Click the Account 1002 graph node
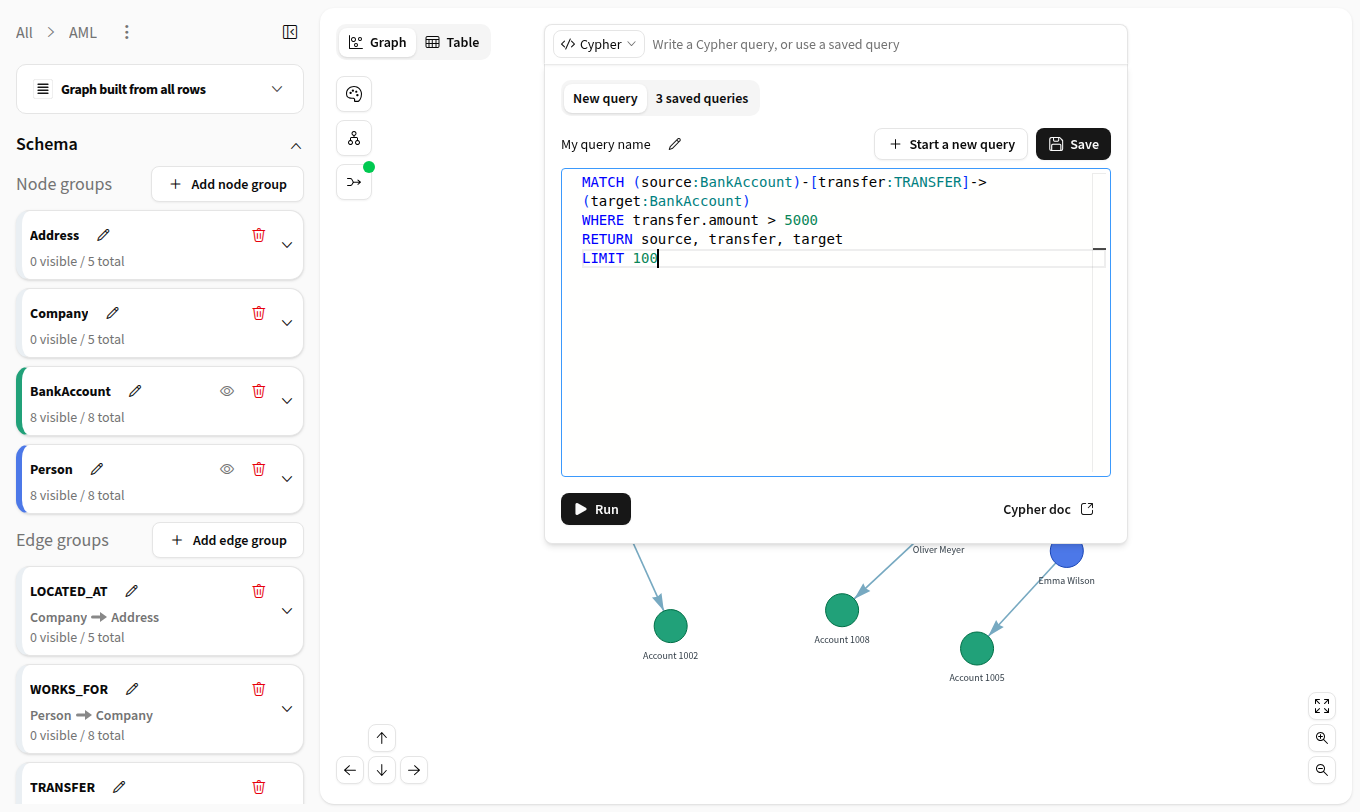The image size is (1360, 812). [670, 626]
